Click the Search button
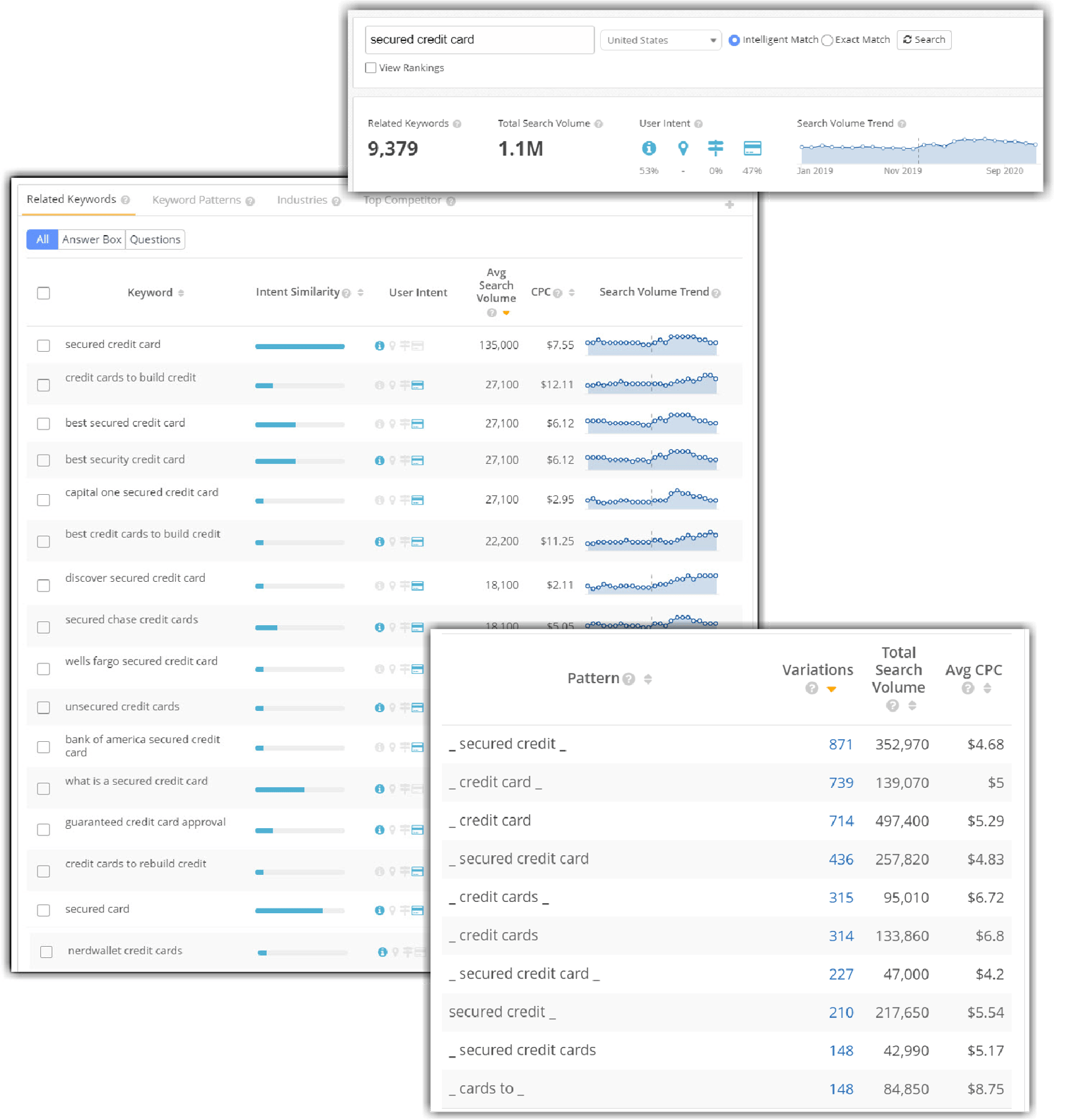The width and height of the screenshot is (1081, 1120). (x=924, y=40)
